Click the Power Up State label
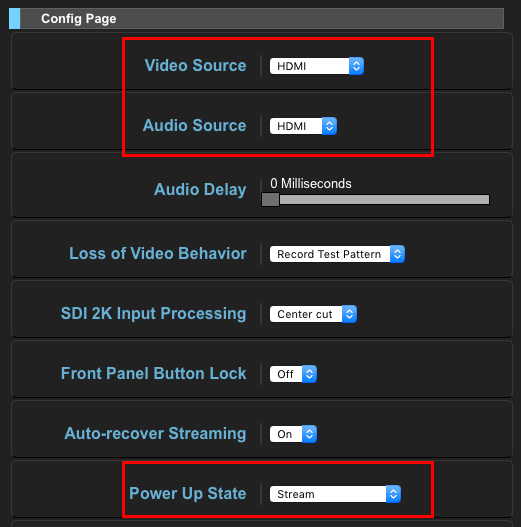Image resolution: width=521 pixels, height=527 pixels. click(188, 494)
